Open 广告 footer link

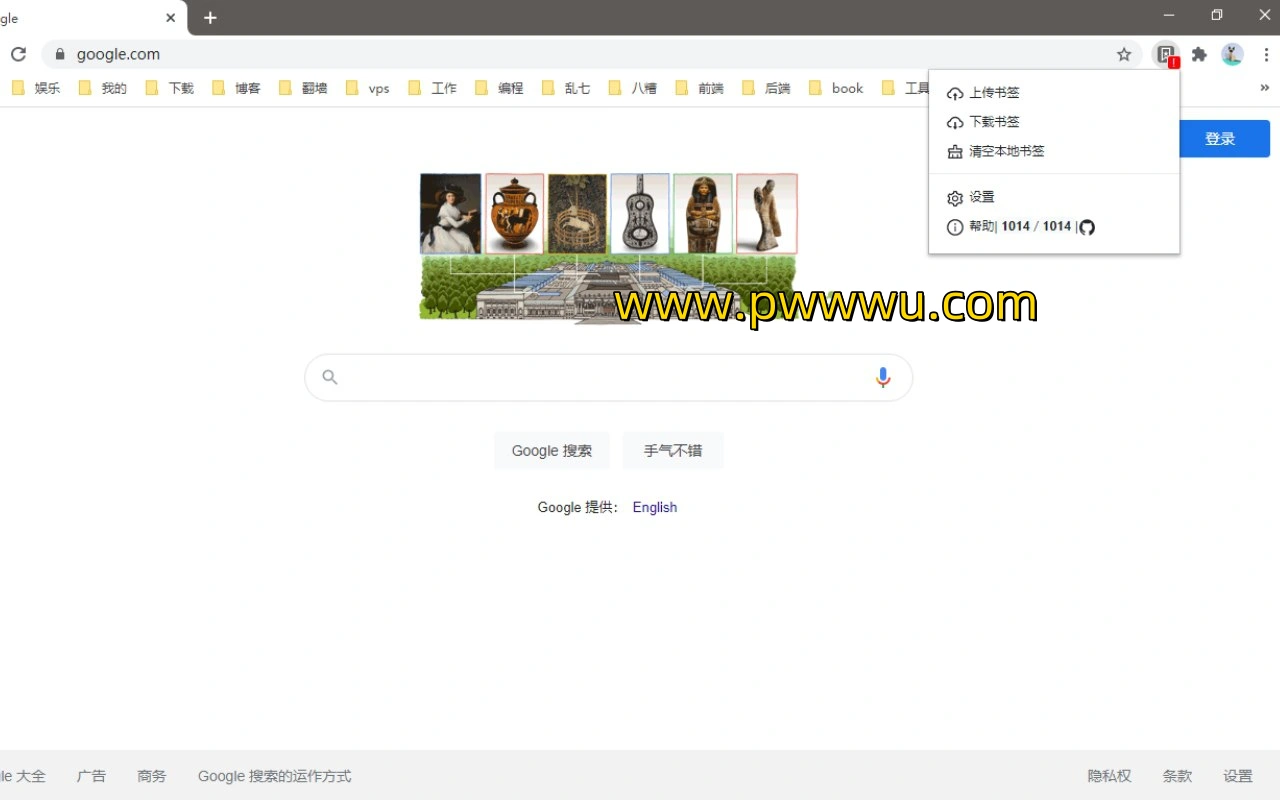(x=91, y=776)
